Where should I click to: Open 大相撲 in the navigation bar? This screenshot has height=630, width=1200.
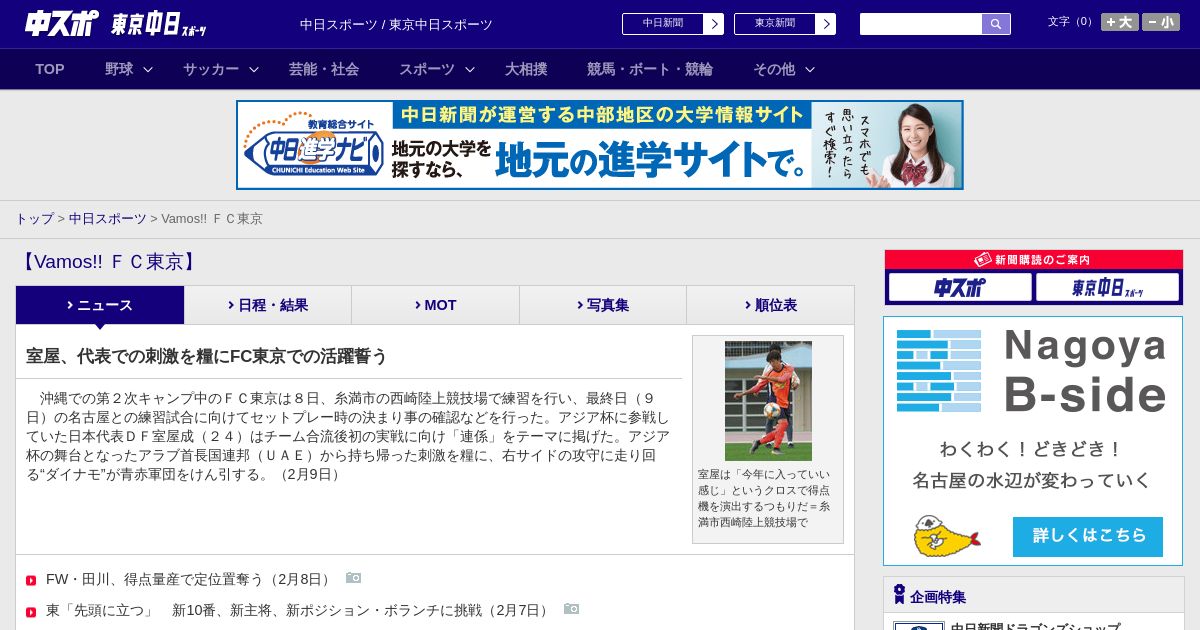pos(526,69)
